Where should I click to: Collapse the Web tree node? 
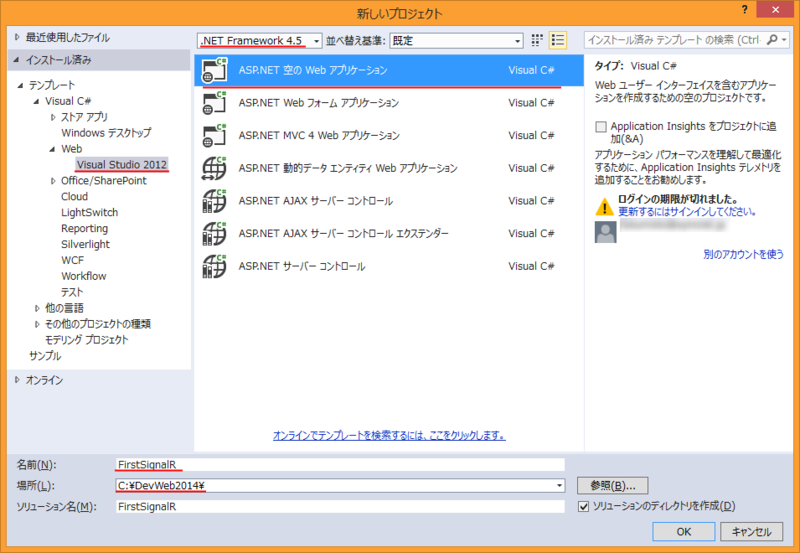[x=53, y=149]
